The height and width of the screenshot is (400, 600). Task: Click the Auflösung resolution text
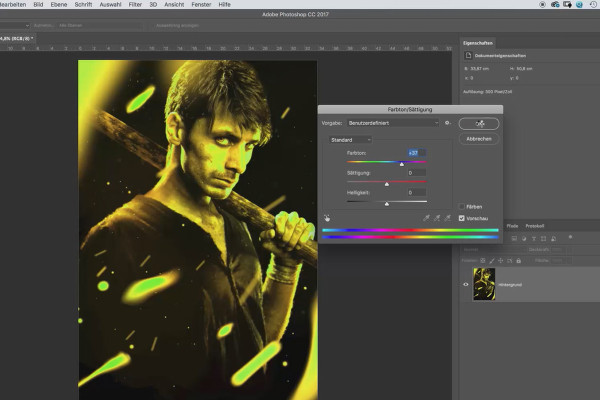tap(487, 92)
